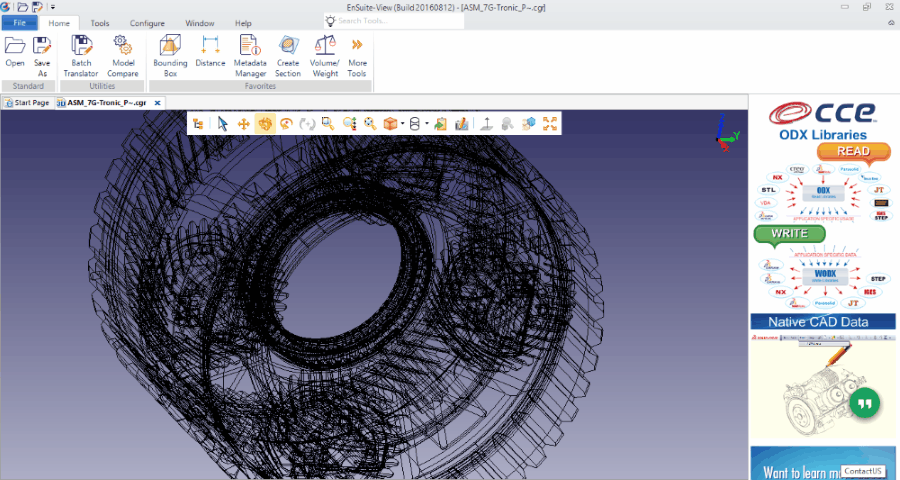Click the cylinder display mode icon
Screen dimensions: 900x480
tap(415, 124)
